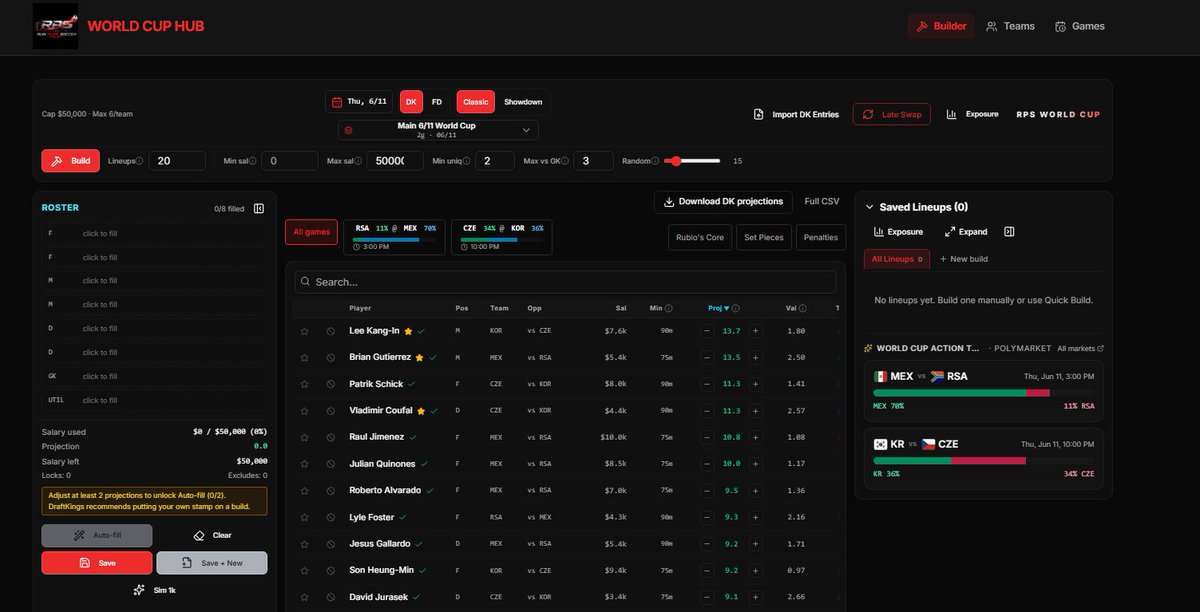Click Download DK projections
Screen dimensions: 1200x612
723,202
